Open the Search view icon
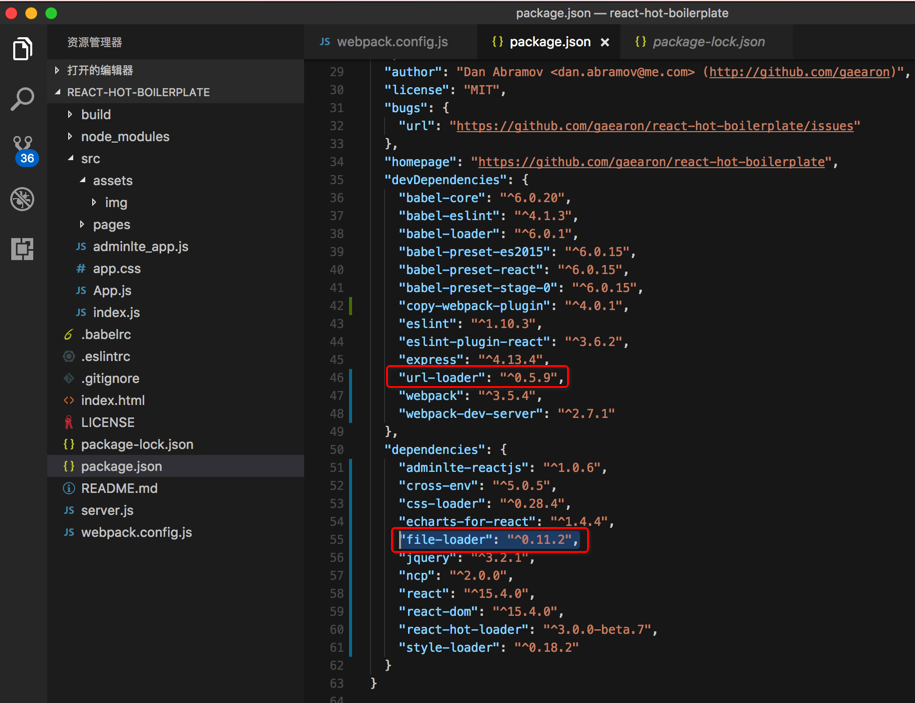 pos(22,99)
